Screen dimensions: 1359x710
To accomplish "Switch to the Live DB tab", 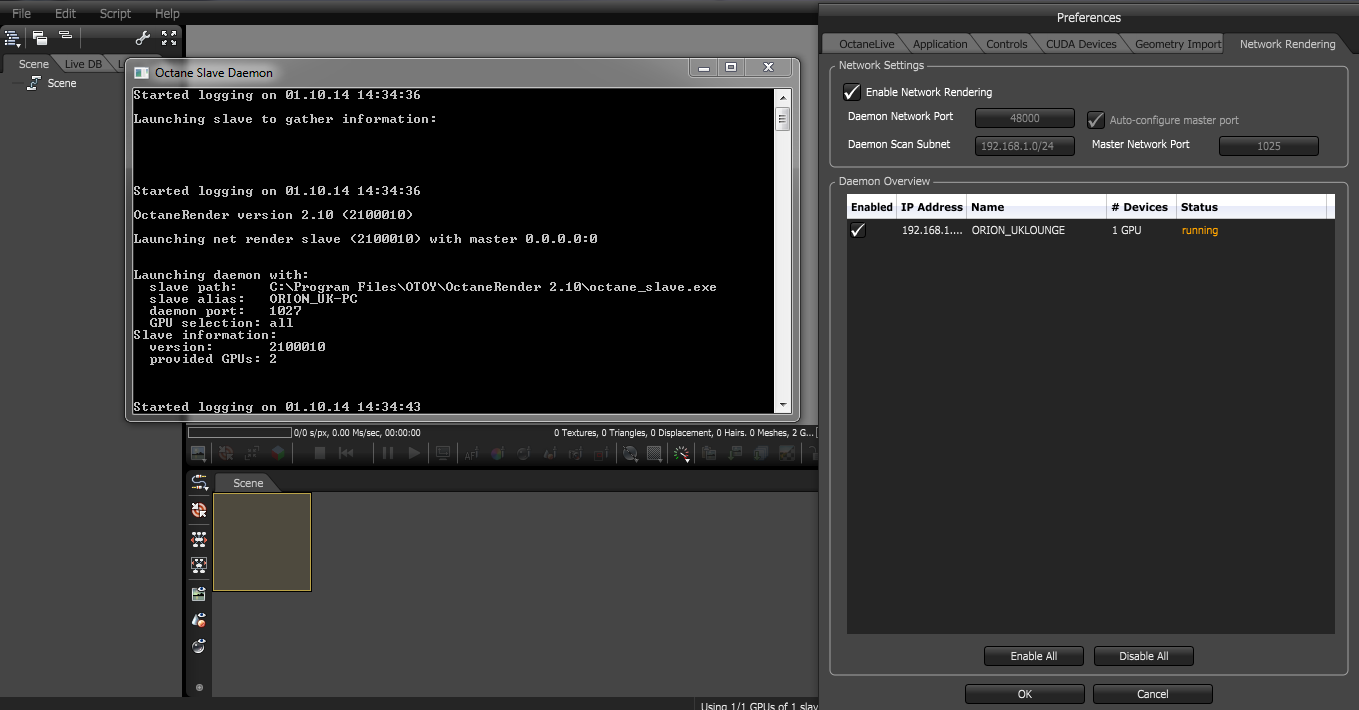I will coord(83,64).
